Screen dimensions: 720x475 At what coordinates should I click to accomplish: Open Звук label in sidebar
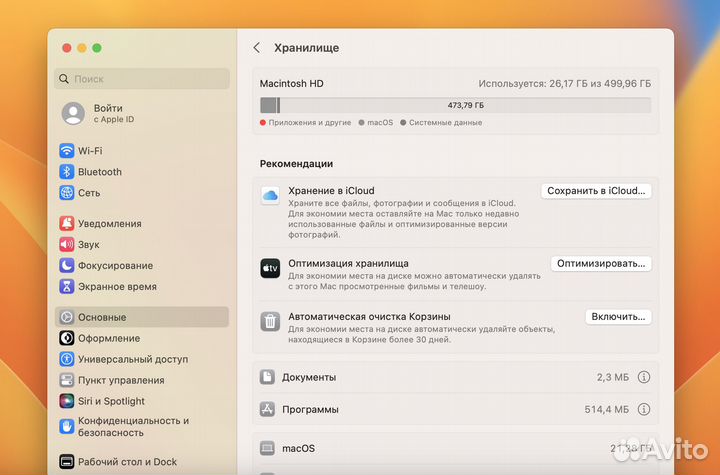coord(89,244)
